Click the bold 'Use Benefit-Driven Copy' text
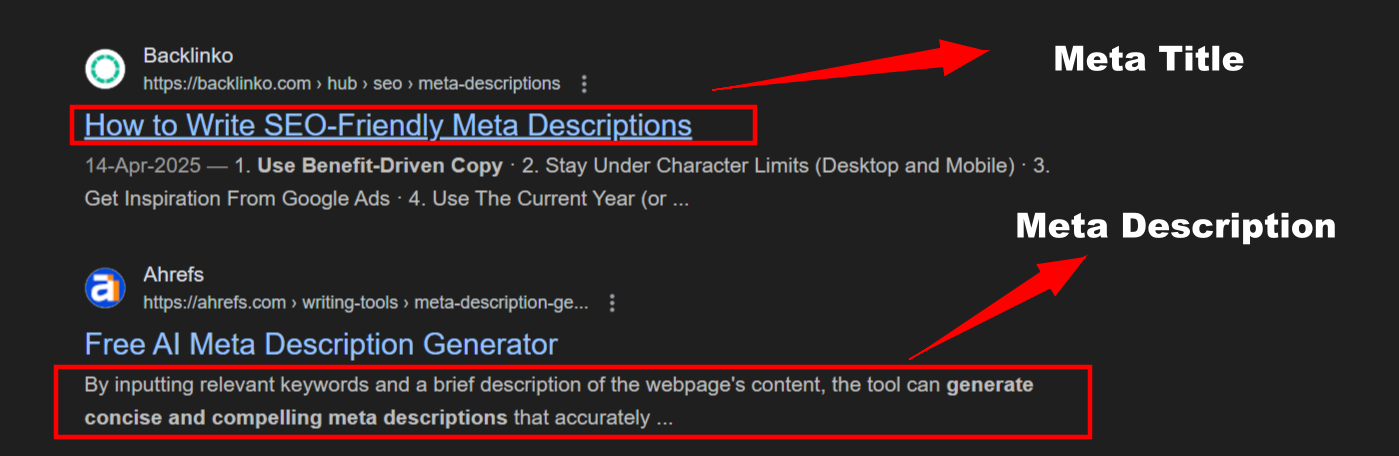This screenshot has width=1399, height=456. pos(380,165)
